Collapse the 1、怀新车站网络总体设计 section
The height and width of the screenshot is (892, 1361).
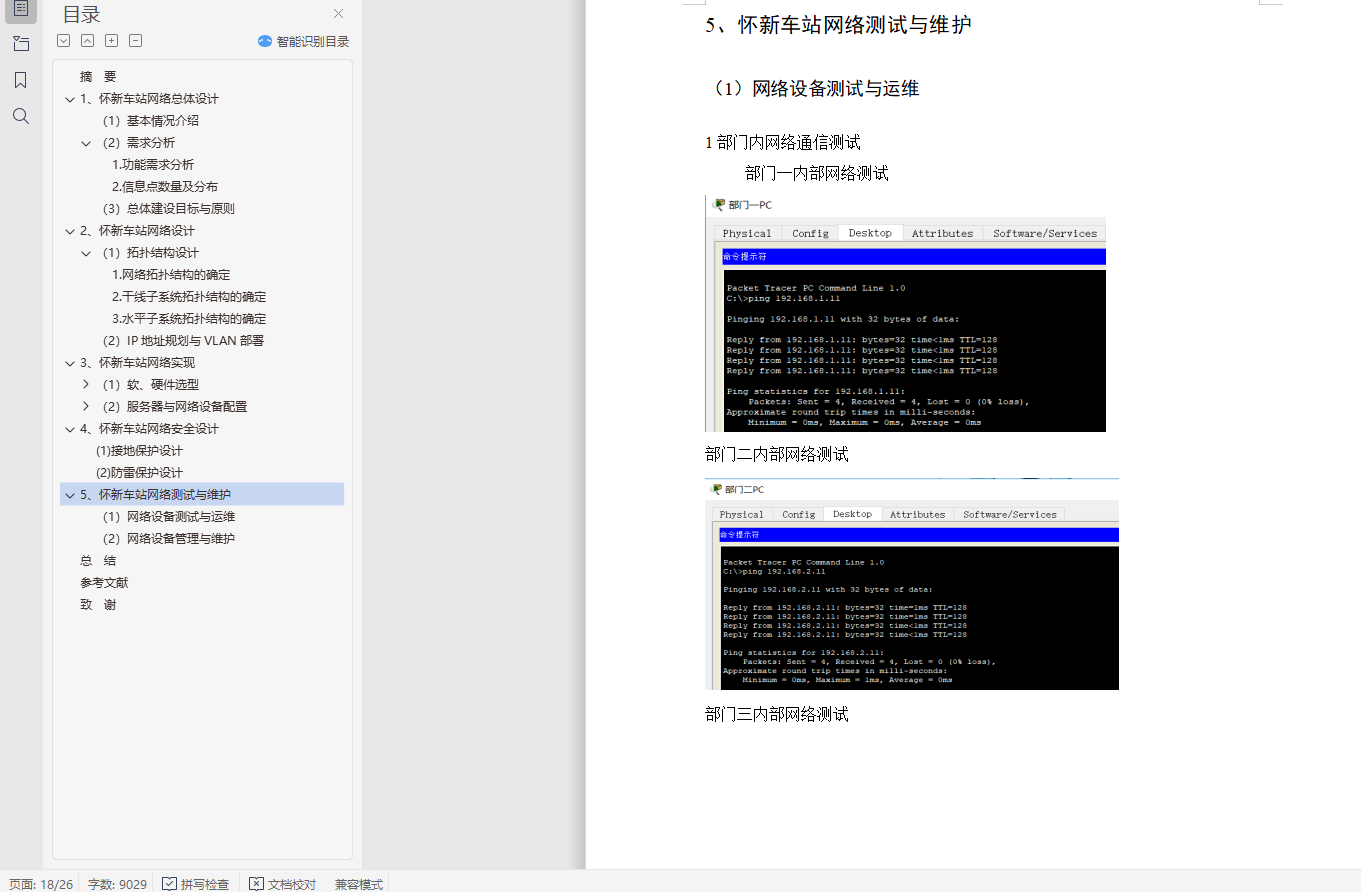(69, 99)
